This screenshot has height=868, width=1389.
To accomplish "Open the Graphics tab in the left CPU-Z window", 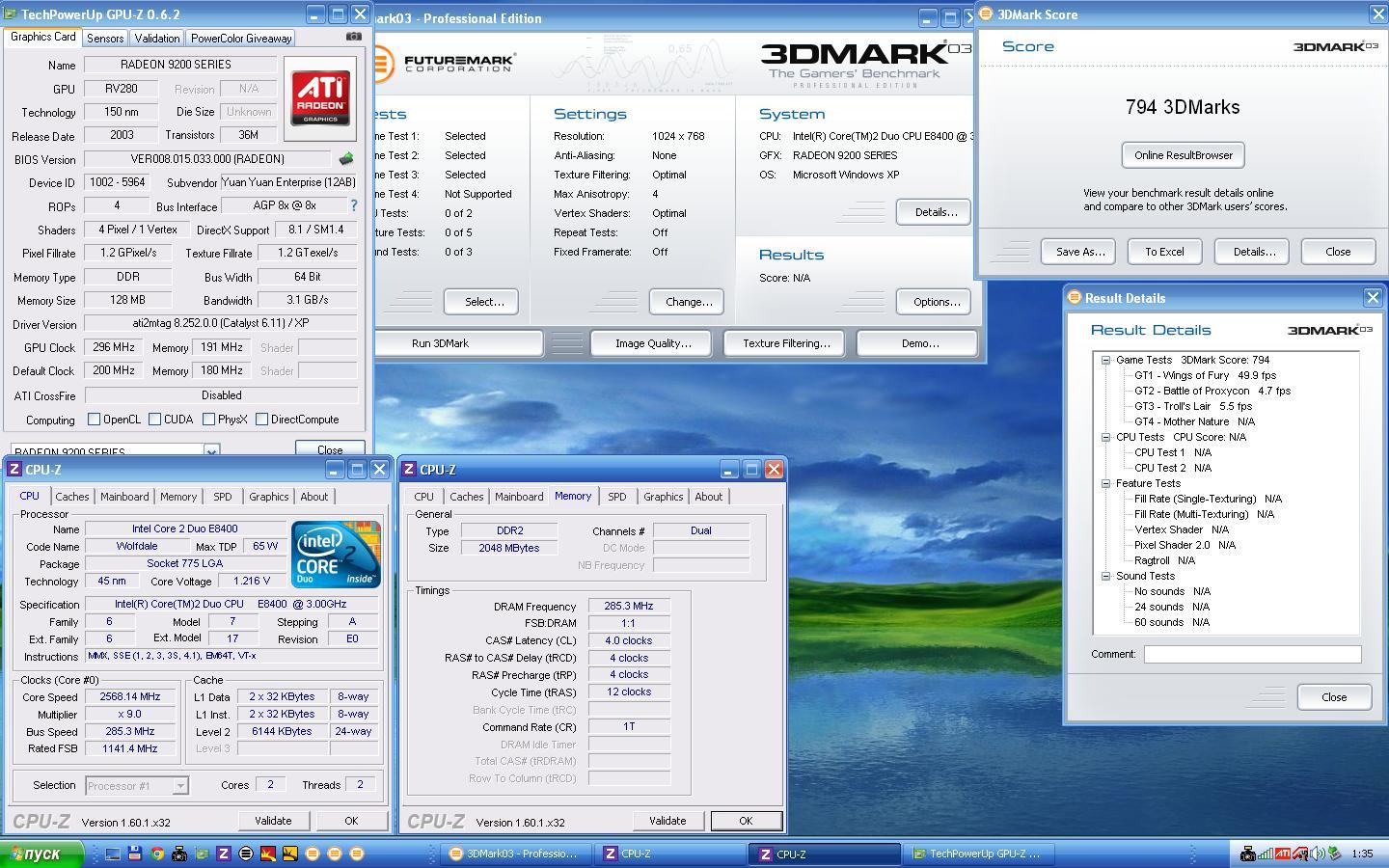I will [268, 497].
